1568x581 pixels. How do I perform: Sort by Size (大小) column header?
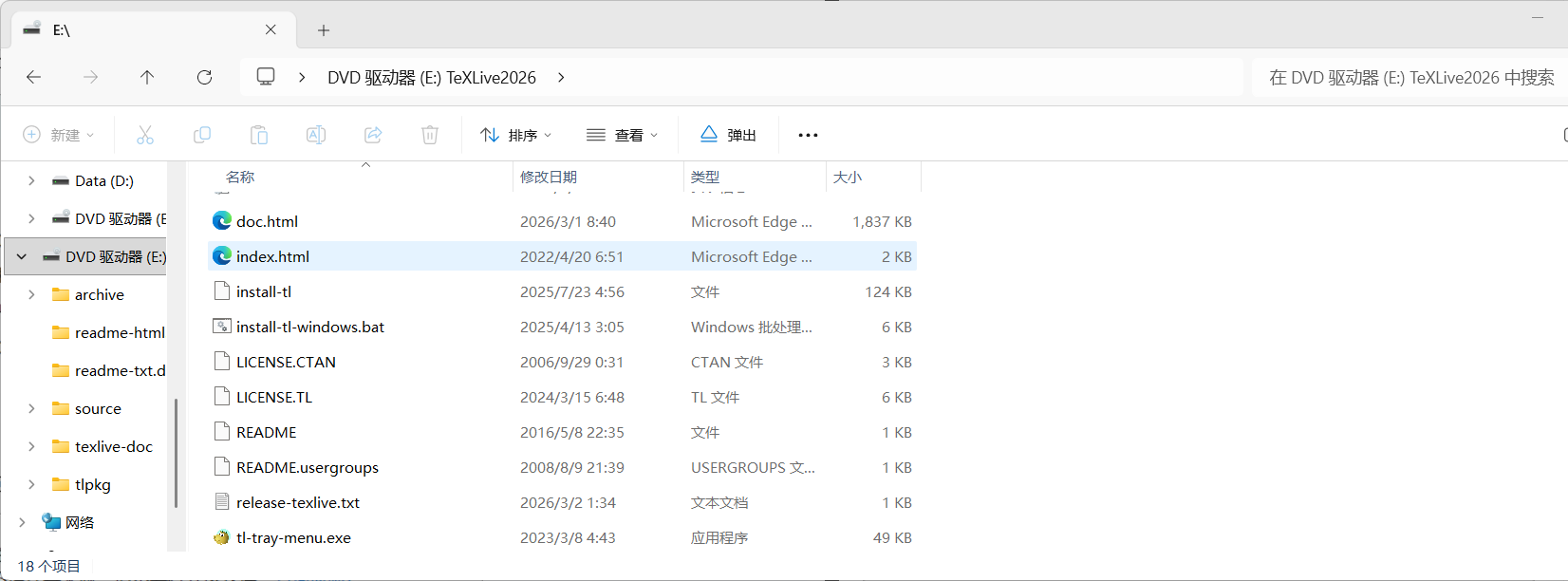click(x=848, y=177)
